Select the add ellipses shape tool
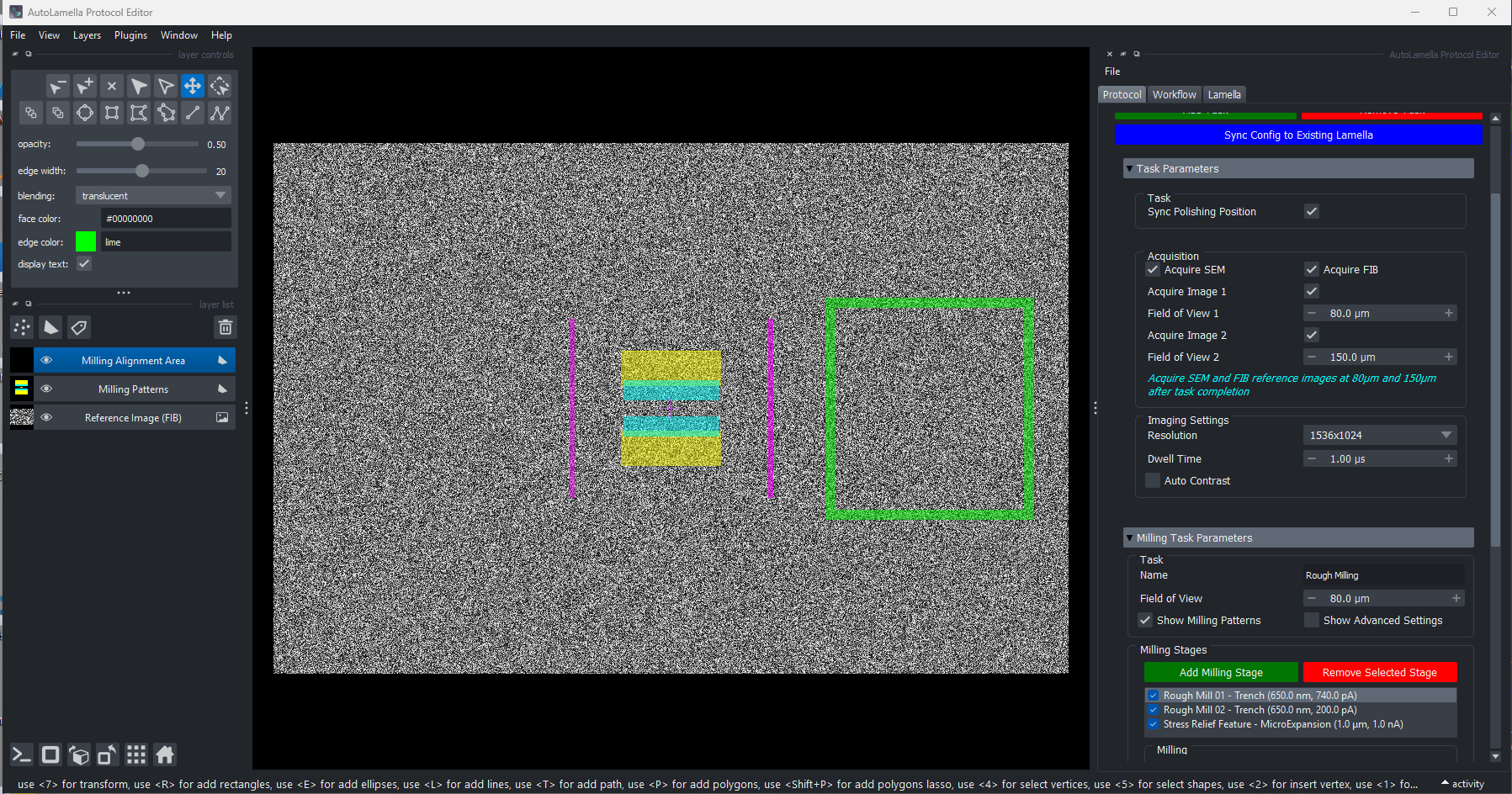This screenshot has width=1512, height=794. coord(85,113)
